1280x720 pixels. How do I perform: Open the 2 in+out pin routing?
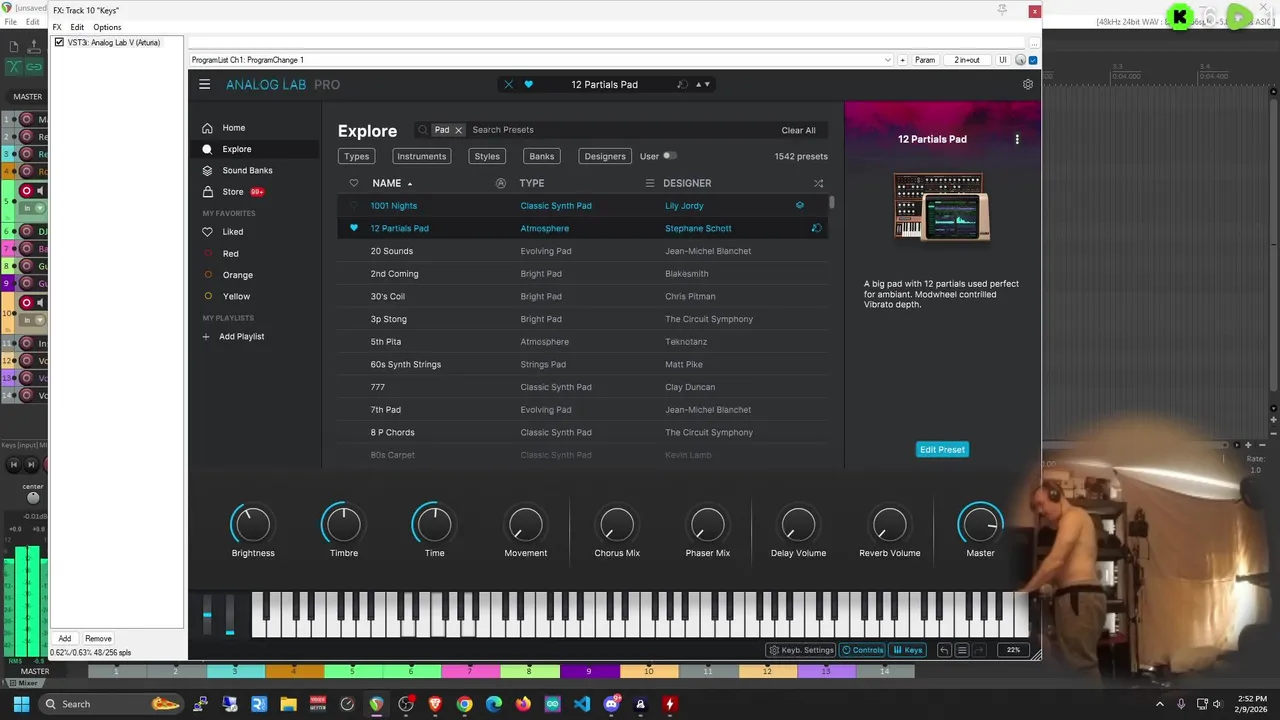click(966, 60)
